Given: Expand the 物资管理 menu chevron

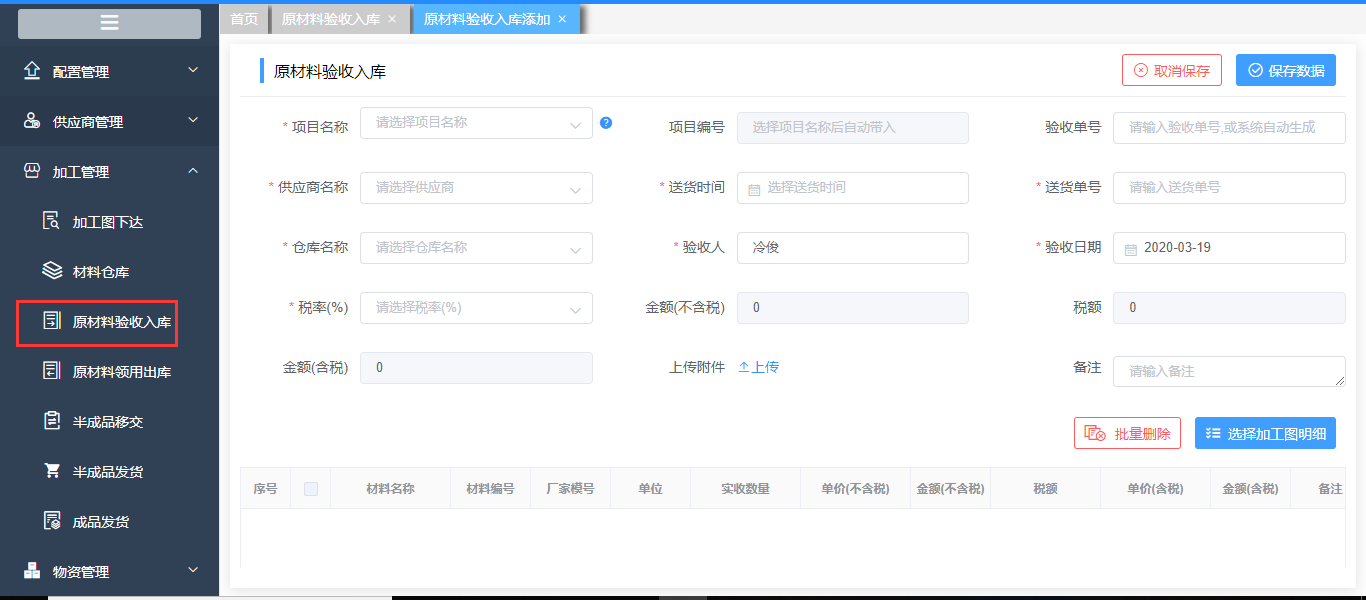Looking at the screenshot, I should [x=193, y=570].
